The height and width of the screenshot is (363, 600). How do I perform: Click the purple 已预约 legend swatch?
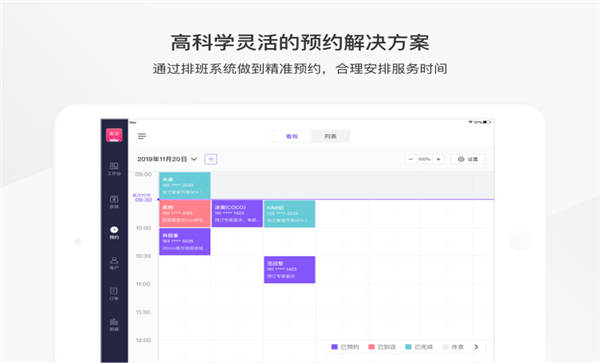[334, 347]
